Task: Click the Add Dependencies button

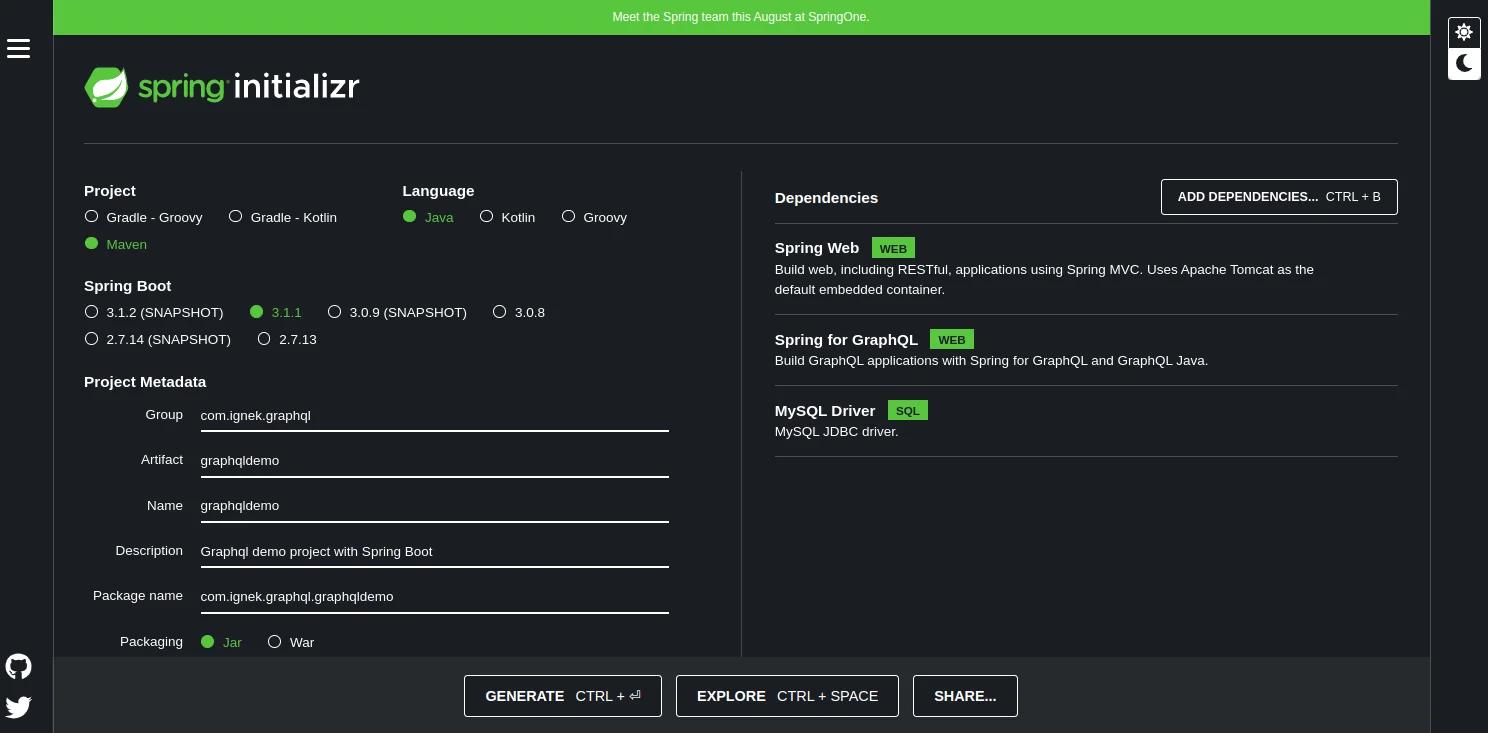Action: coord(1279,197)
